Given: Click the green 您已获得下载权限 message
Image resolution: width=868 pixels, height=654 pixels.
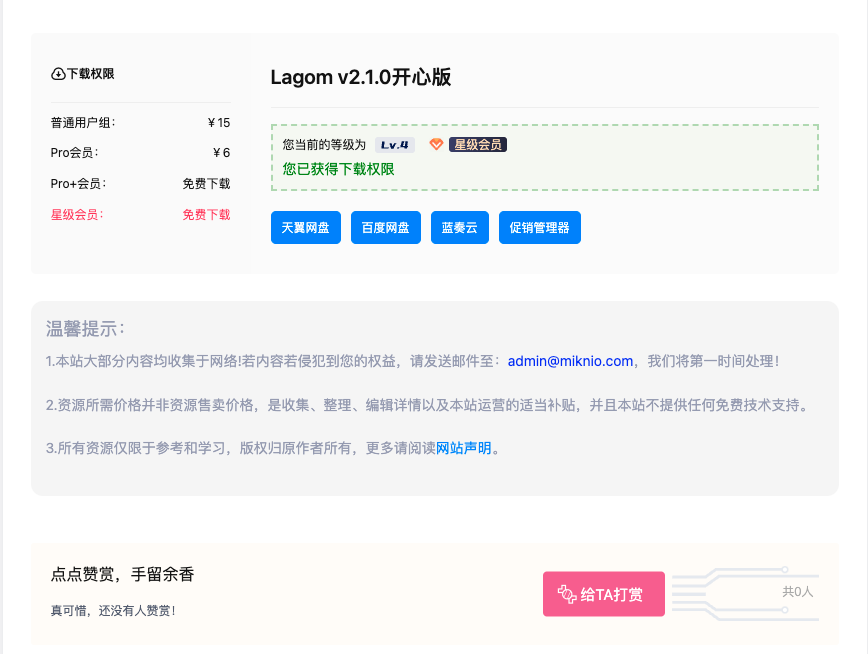Looking at the screenshot, I should click(x=338, y=169).
